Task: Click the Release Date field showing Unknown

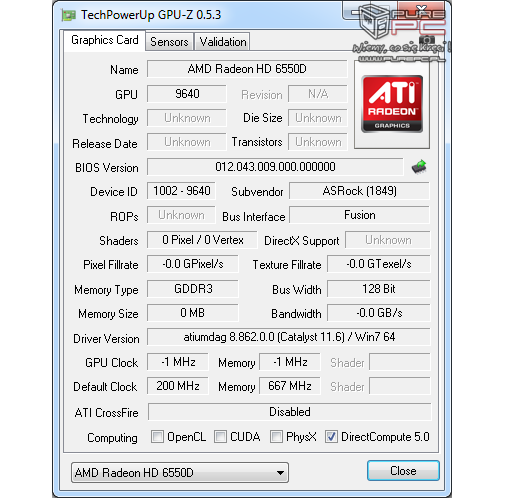Action: click(187, 142)
